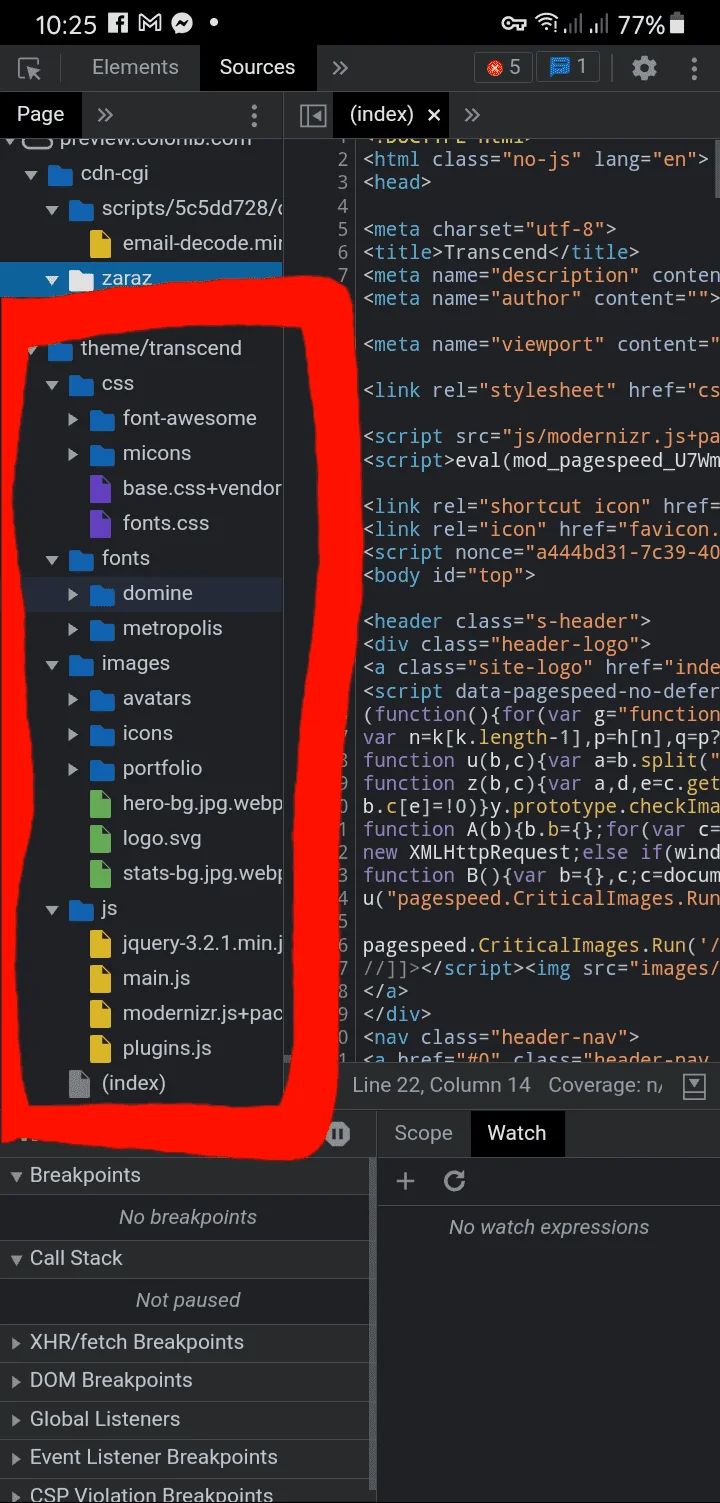This screenshot has width=720, height=1503.
Task: Expand CSP Violation Breakpoints section
Action: (185, 1493)
